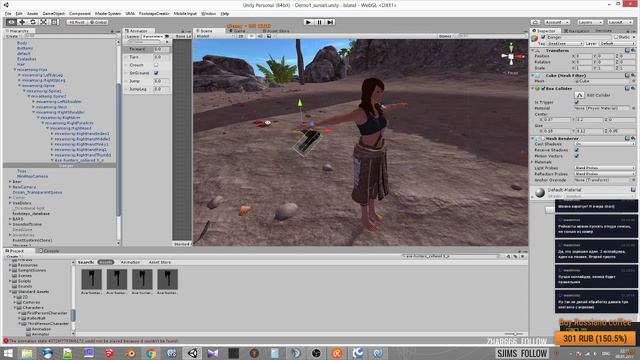
Task: Open the GameObject menu
Action: (x=54, y=13)
